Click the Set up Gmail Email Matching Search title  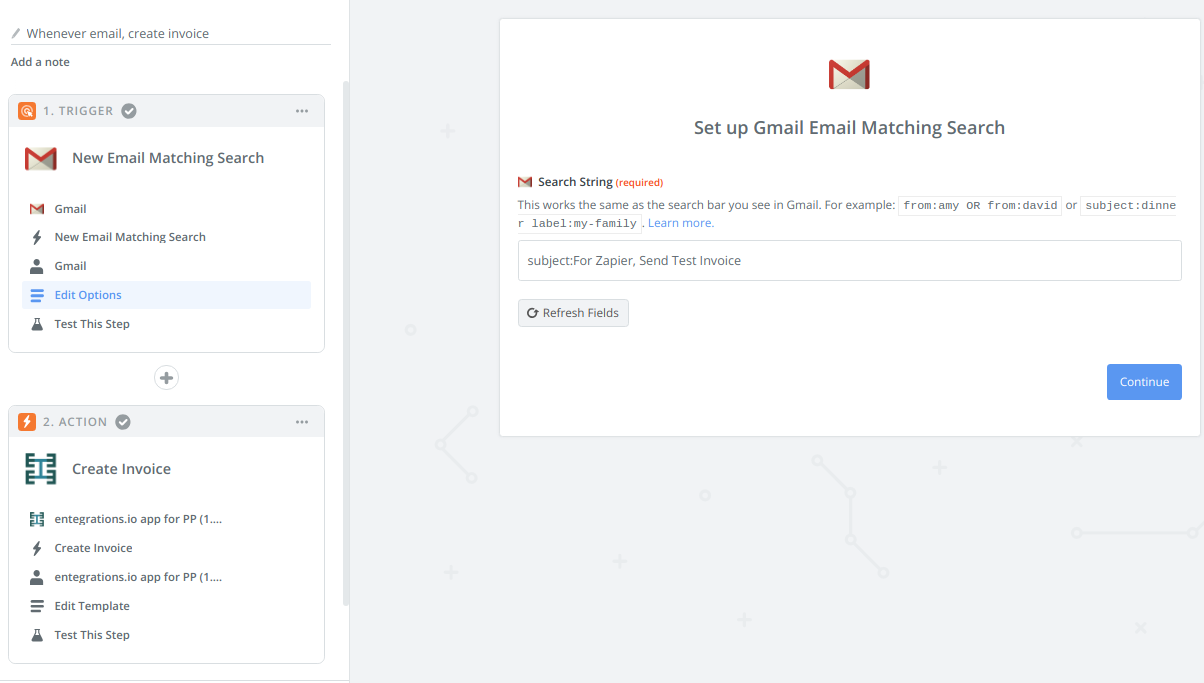(849, 128)
